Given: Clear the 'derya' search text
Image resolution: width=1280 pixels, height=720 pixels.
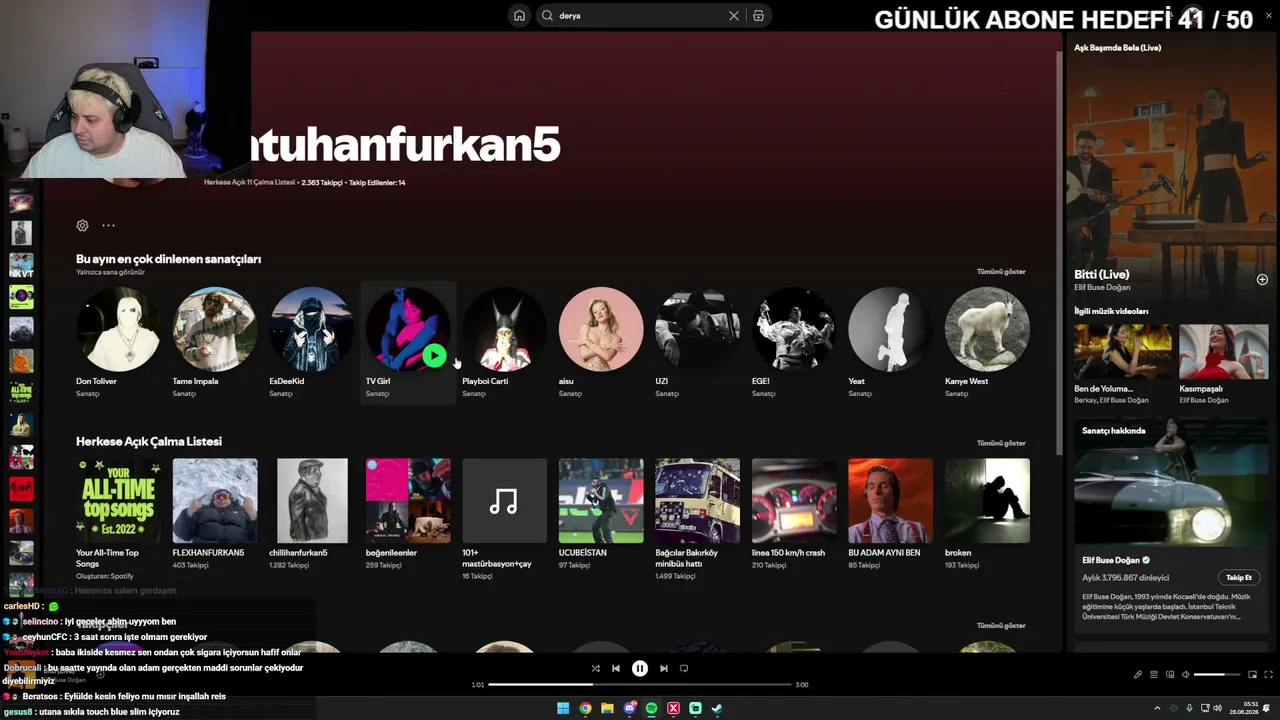Looking at the screenshot, I should pos(734,16).
